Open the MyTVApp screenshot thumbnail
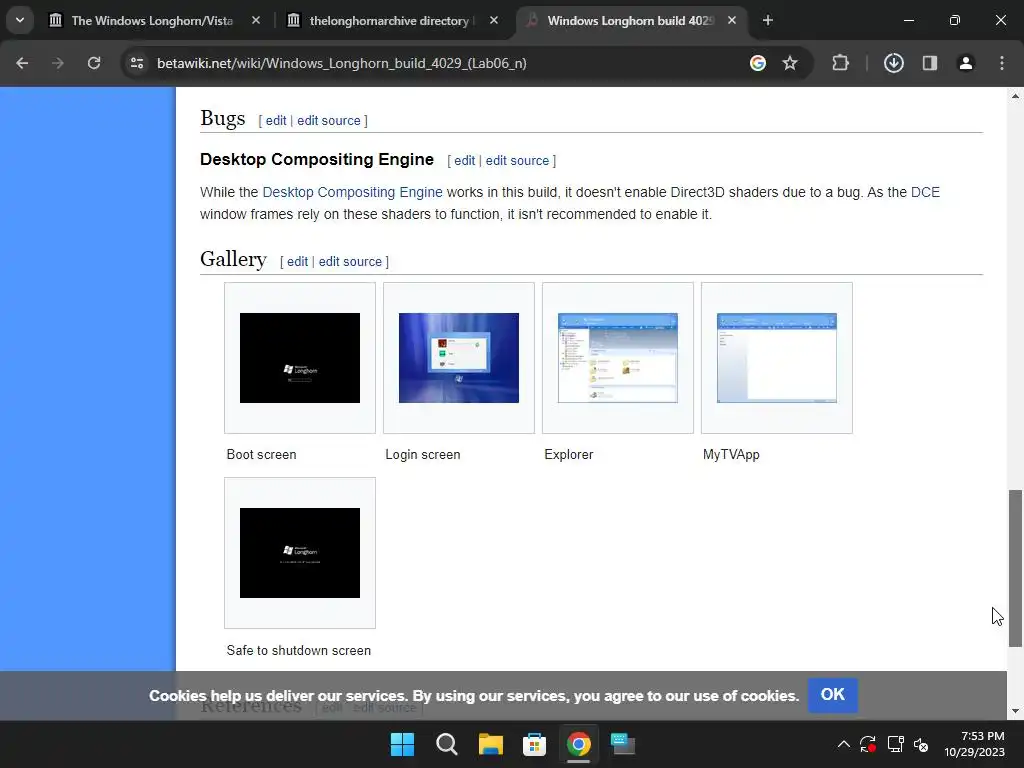Viewport: 1024px width, 768px height. click(x=776, y=358)
